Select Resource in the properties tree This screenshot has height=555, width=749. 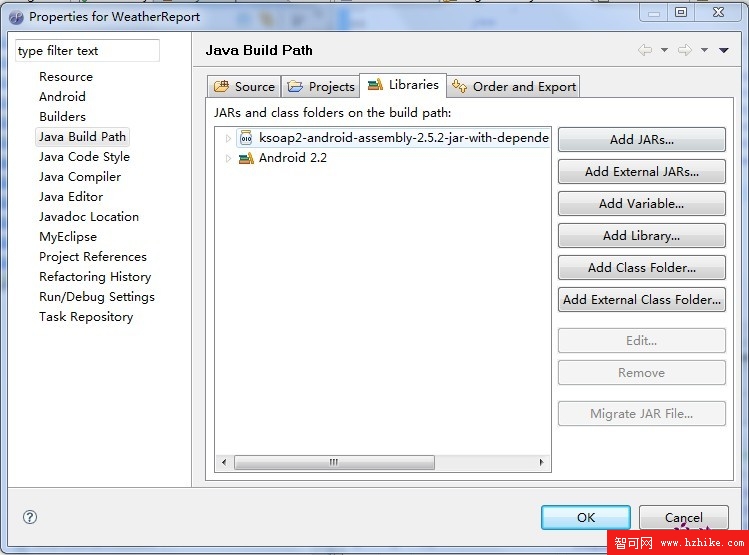tap(66, 77)
